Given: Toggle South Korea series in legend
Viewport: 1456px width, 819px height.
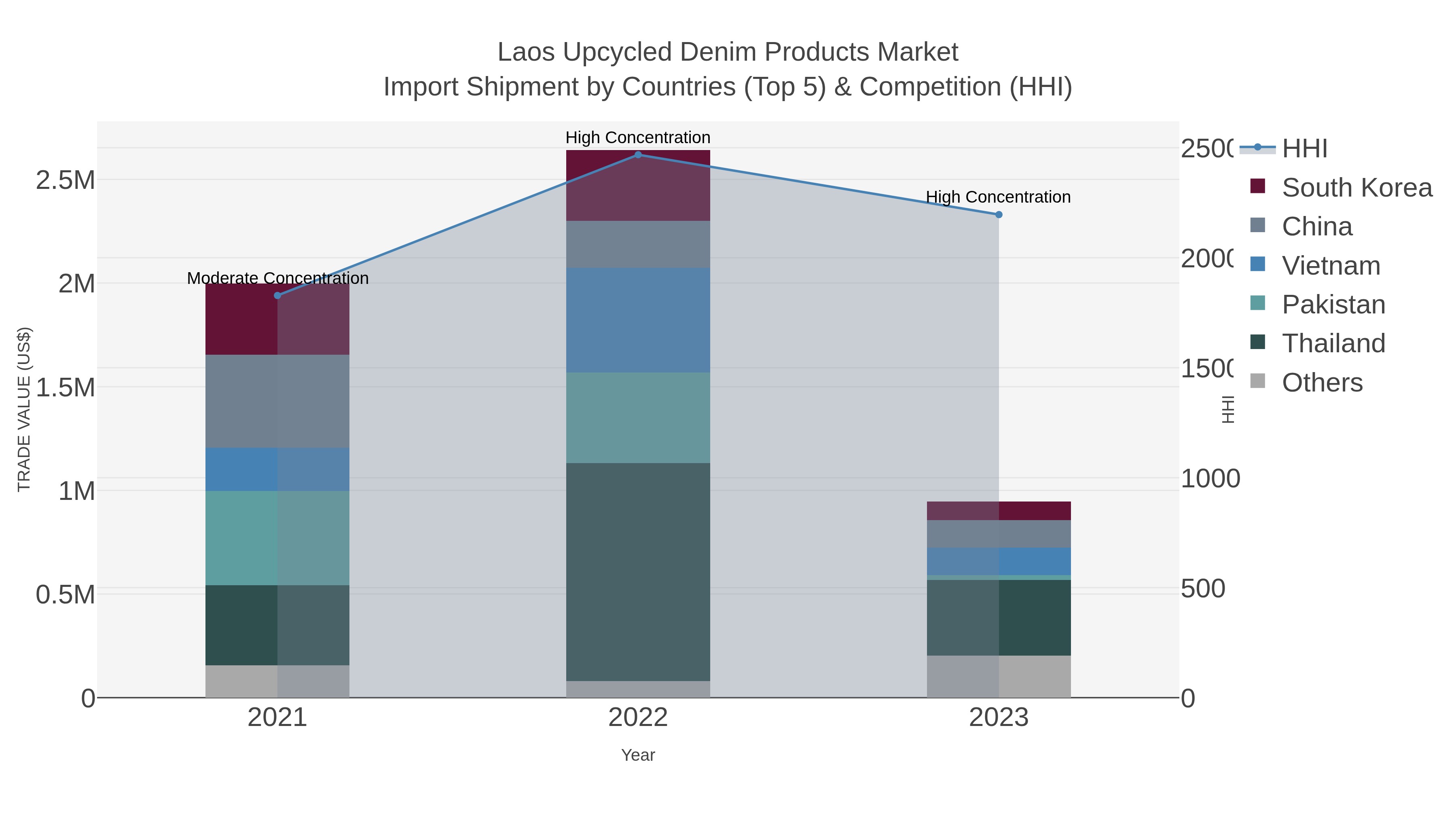Looking at the screenshot, I should 1341,188.
